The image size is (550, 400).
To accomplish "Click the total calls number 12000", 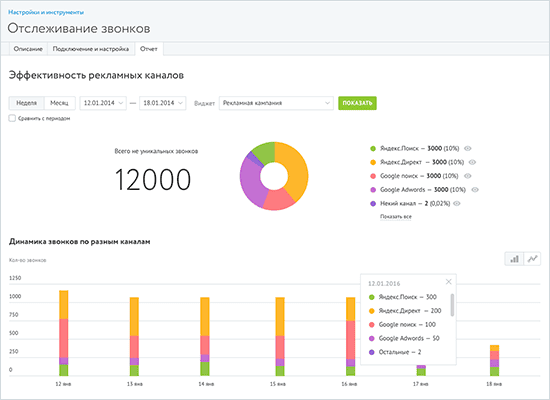I will 153,180.
